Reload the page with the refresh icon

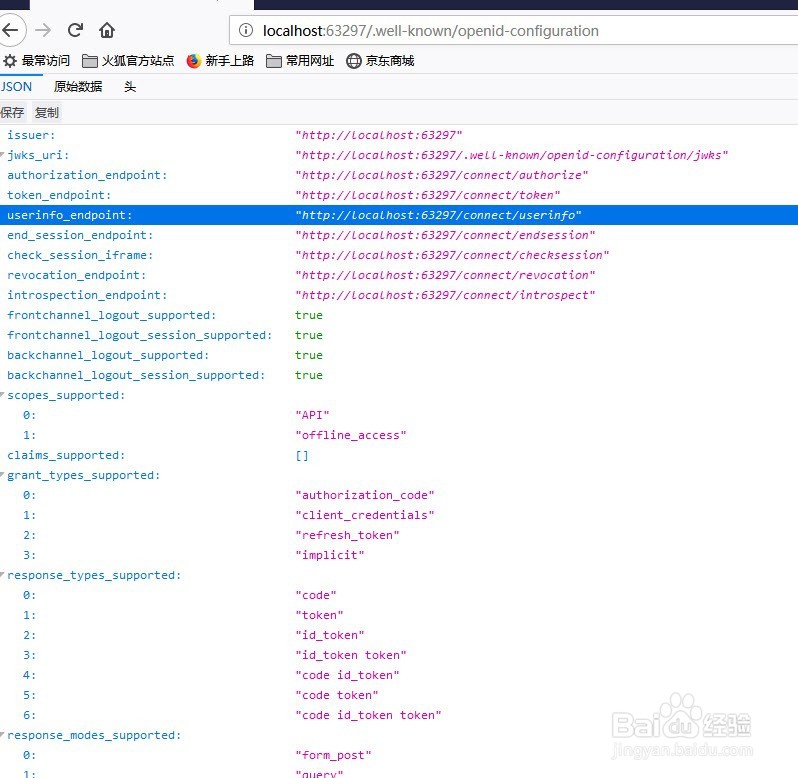pyautogui.click(x=75, y=30)
